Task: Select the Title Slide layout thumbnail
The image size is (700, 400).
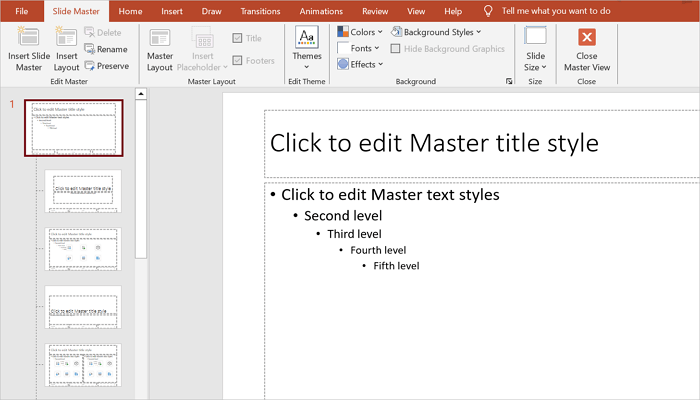Action: [x=83, y=191]
